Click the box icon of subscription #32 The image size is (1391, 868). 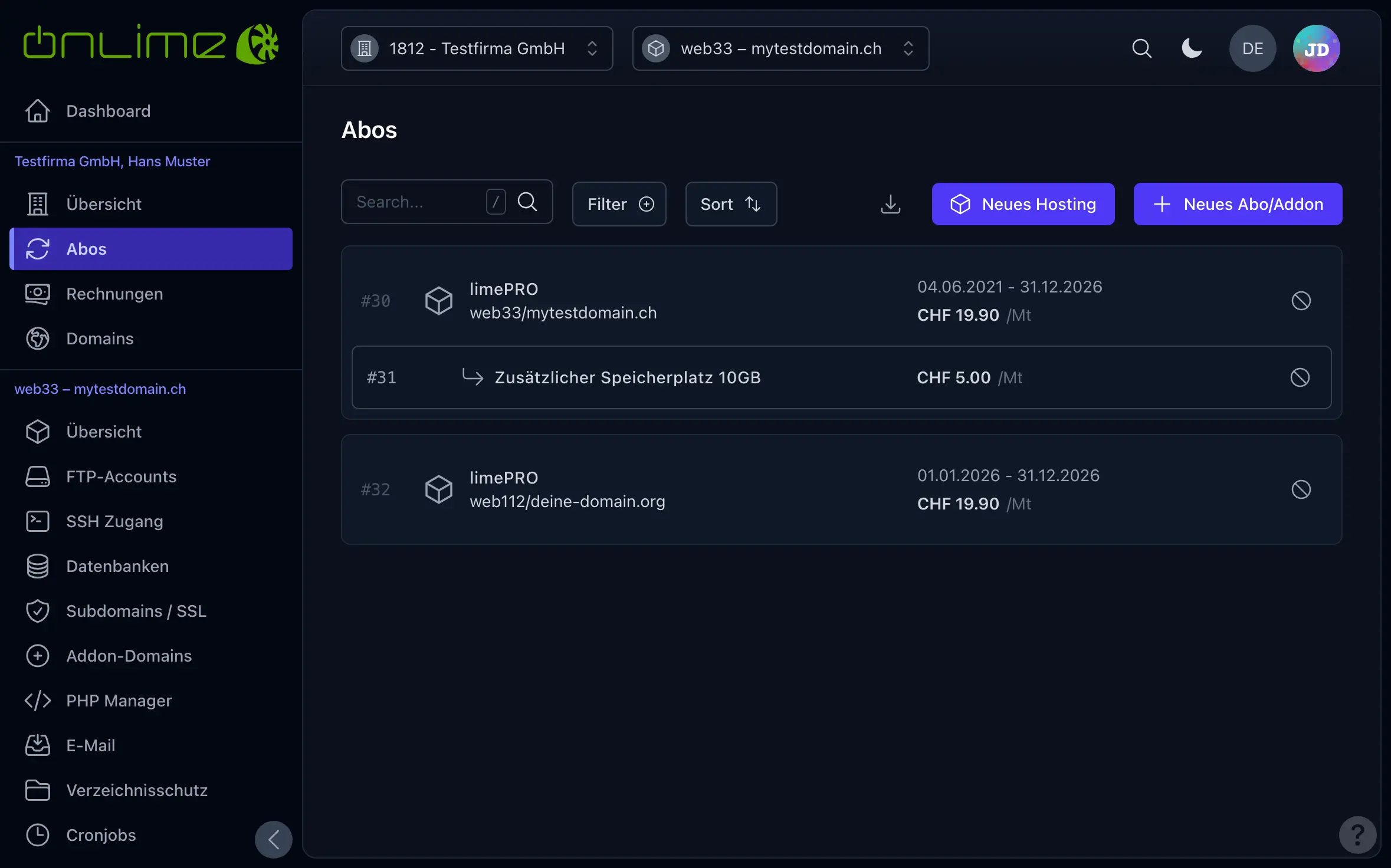pyautogui.click(x=438, y=489)
